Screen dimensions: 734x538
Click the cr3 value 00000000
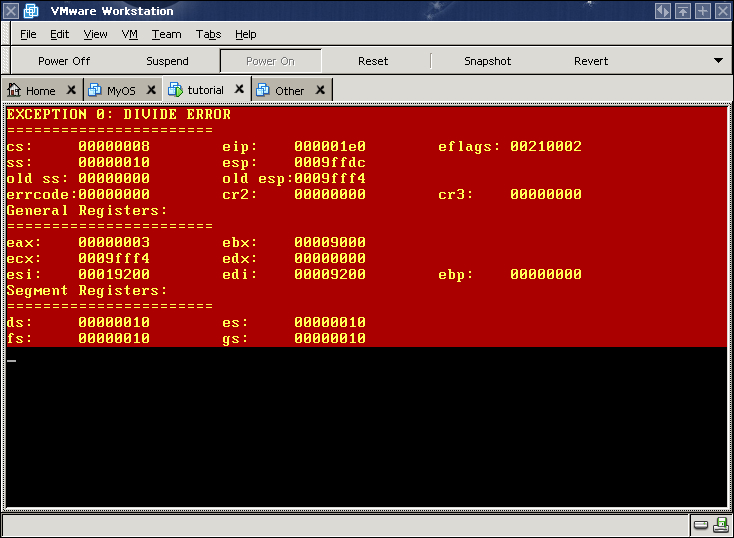pos(546,194)
